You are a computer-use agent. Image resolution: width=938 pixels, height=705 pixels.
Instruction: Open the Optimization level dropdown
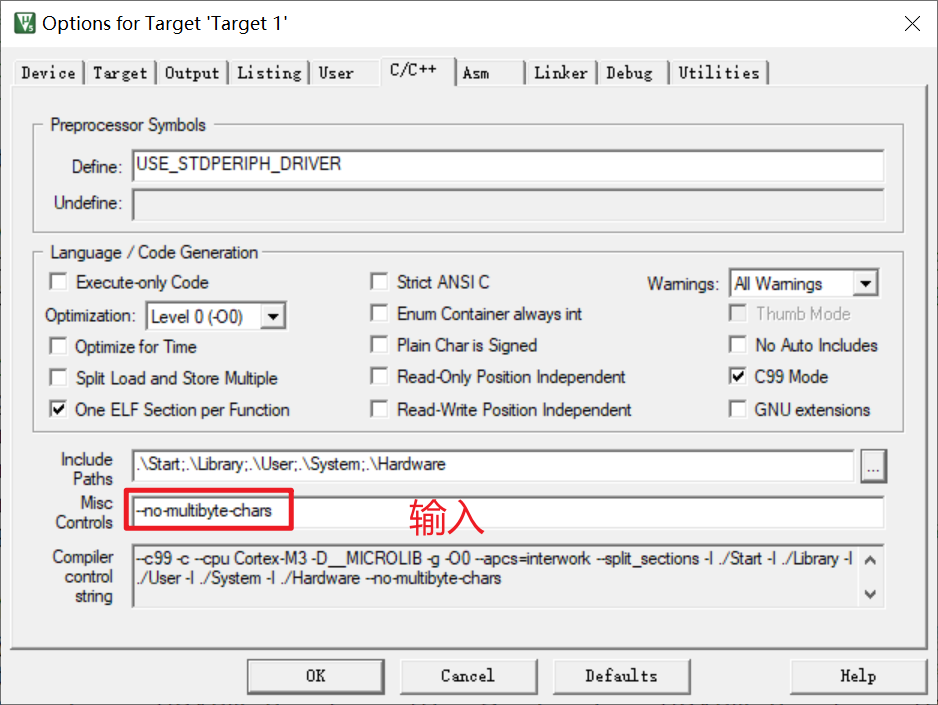[273, 316]
